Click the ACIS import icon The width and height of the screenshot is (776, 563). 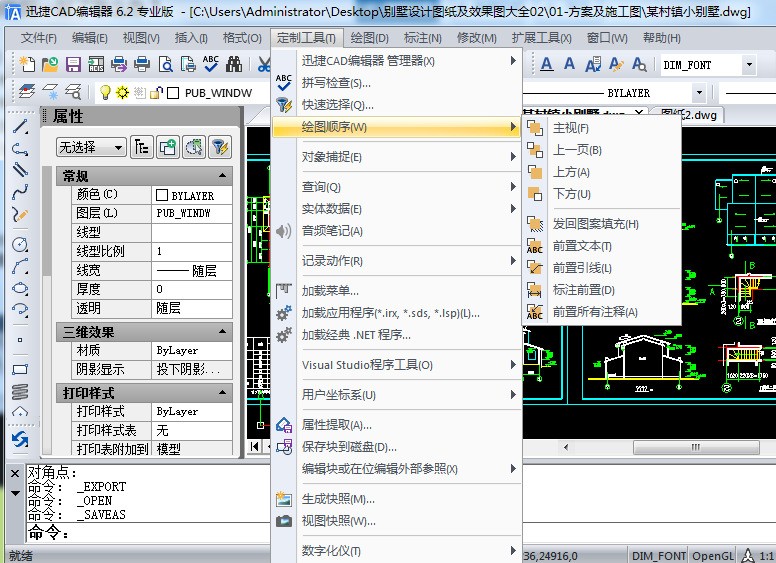point(96,64)
